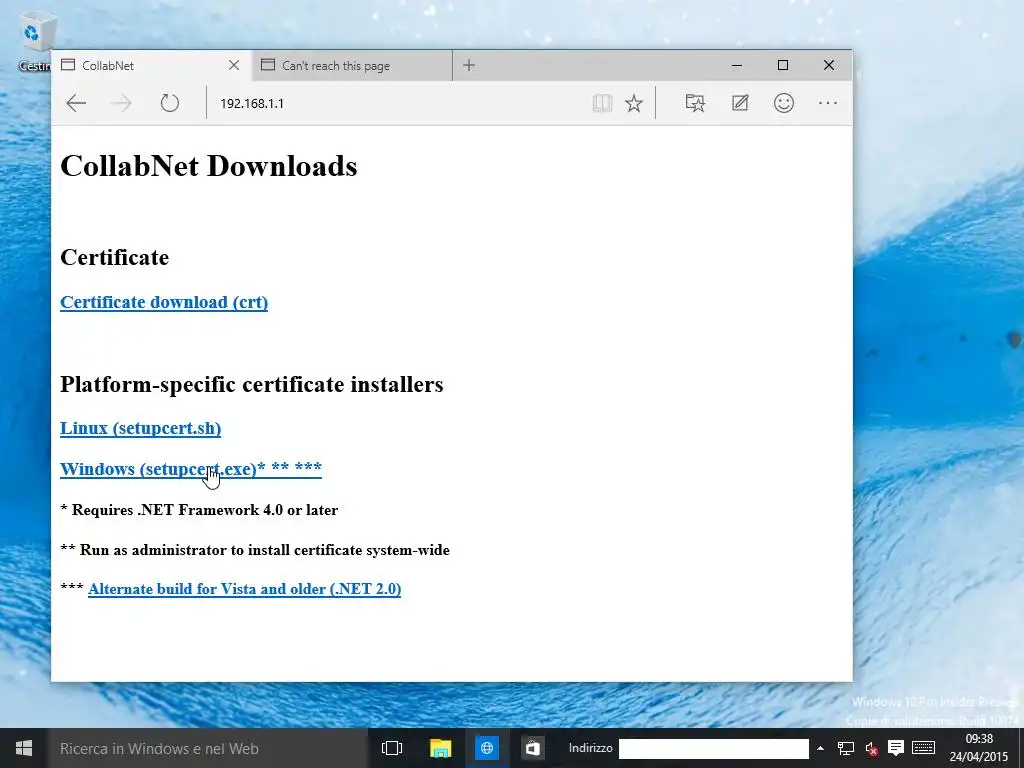Select the browser globe icon in taskbar
This screenshot has width=1024, height=768.
487,748
